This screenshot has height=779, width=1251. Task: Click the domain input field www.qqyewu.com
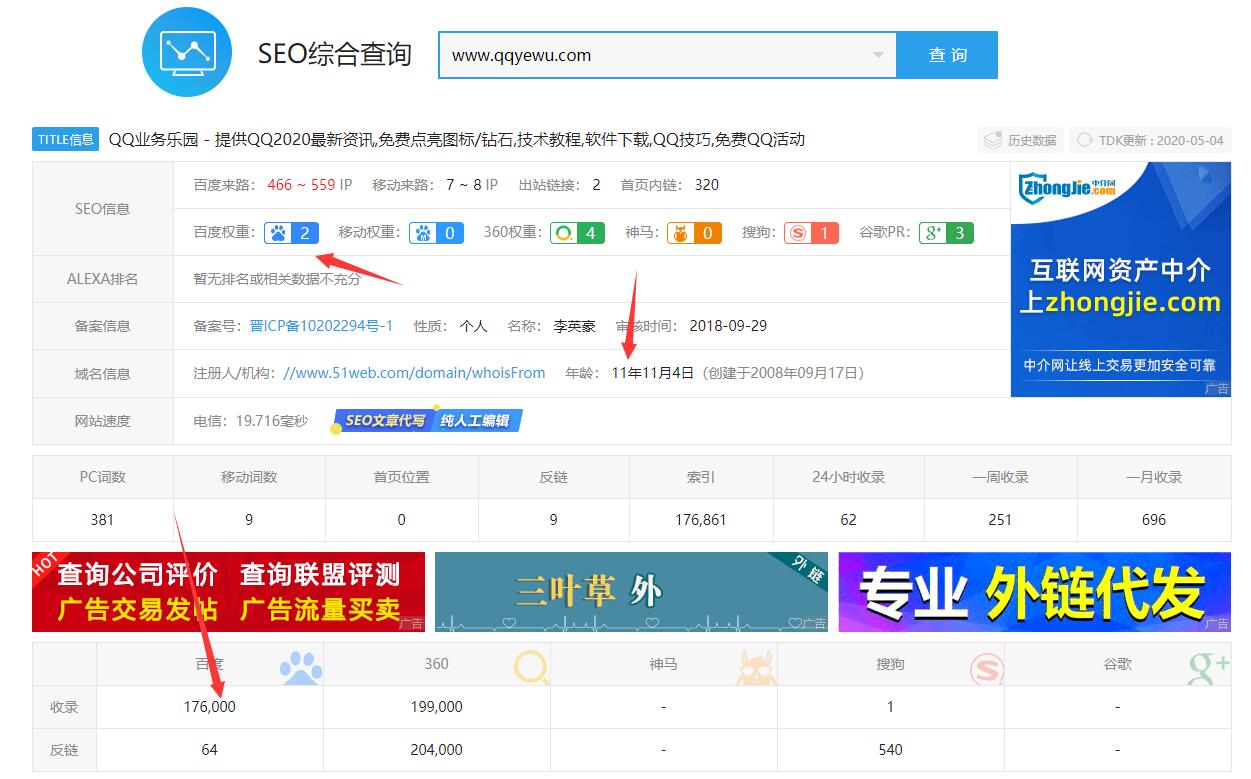667,55
